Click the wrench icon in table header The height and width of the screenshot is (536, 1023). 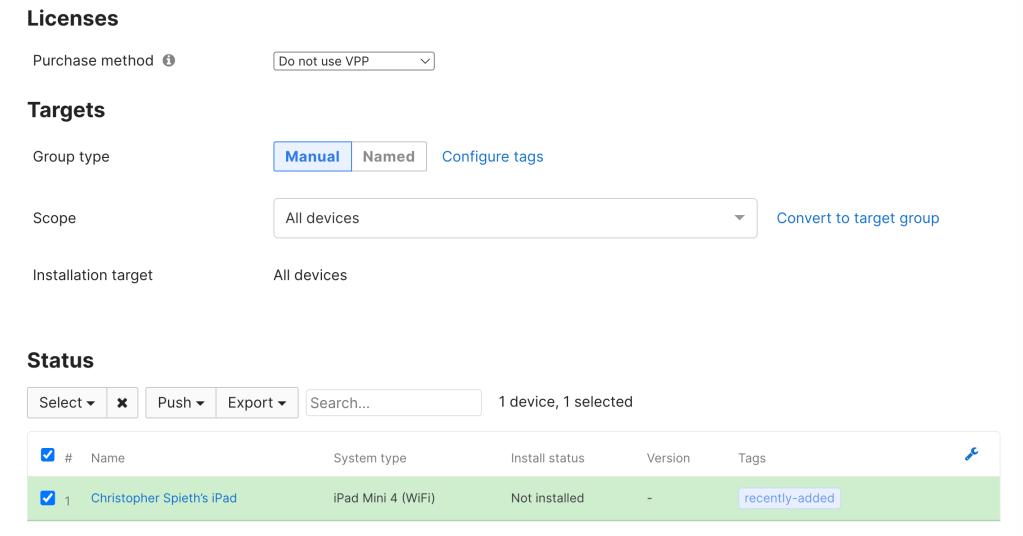point(971,454)
